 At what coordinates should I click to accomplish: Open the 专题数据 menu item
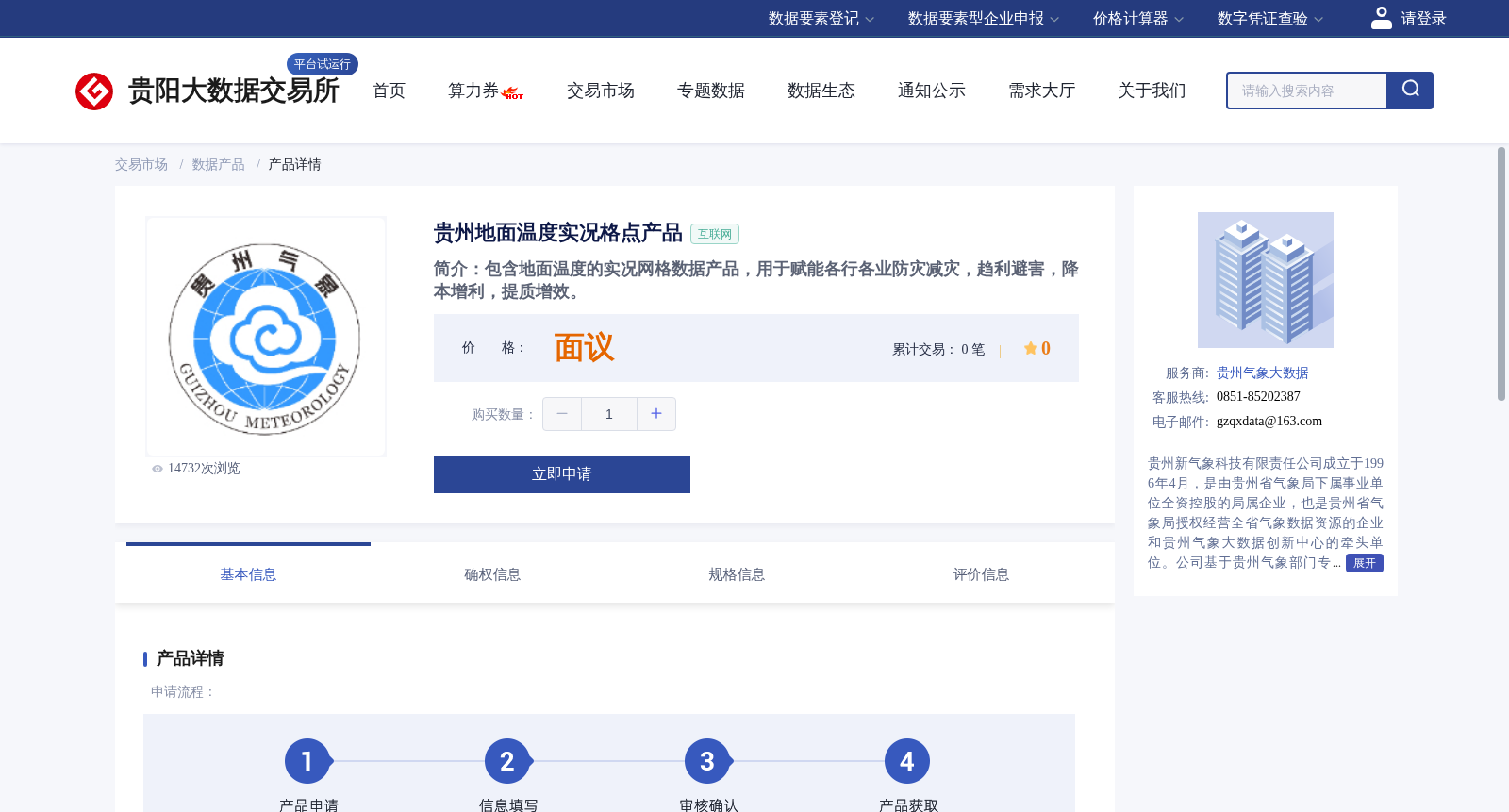[x=710, y=91]
